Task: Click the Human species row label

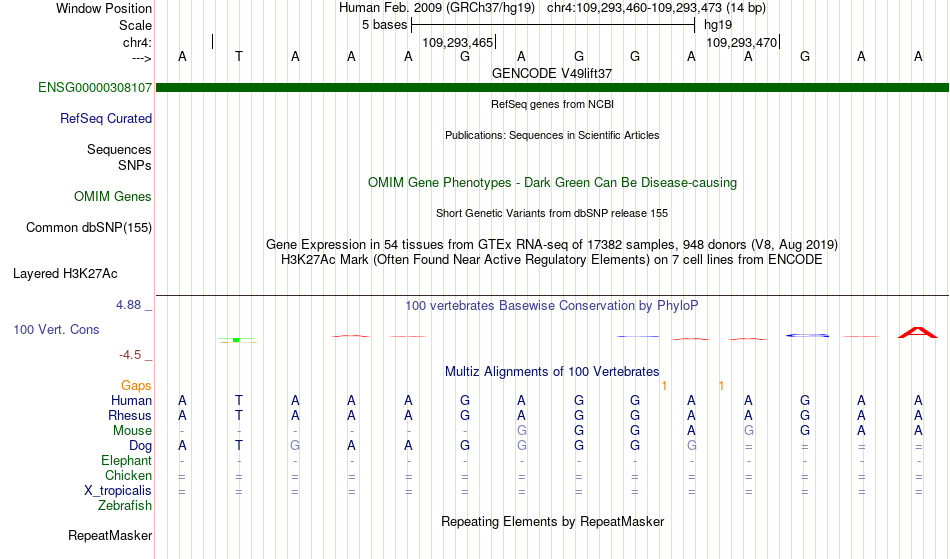Action: [131, 400]
